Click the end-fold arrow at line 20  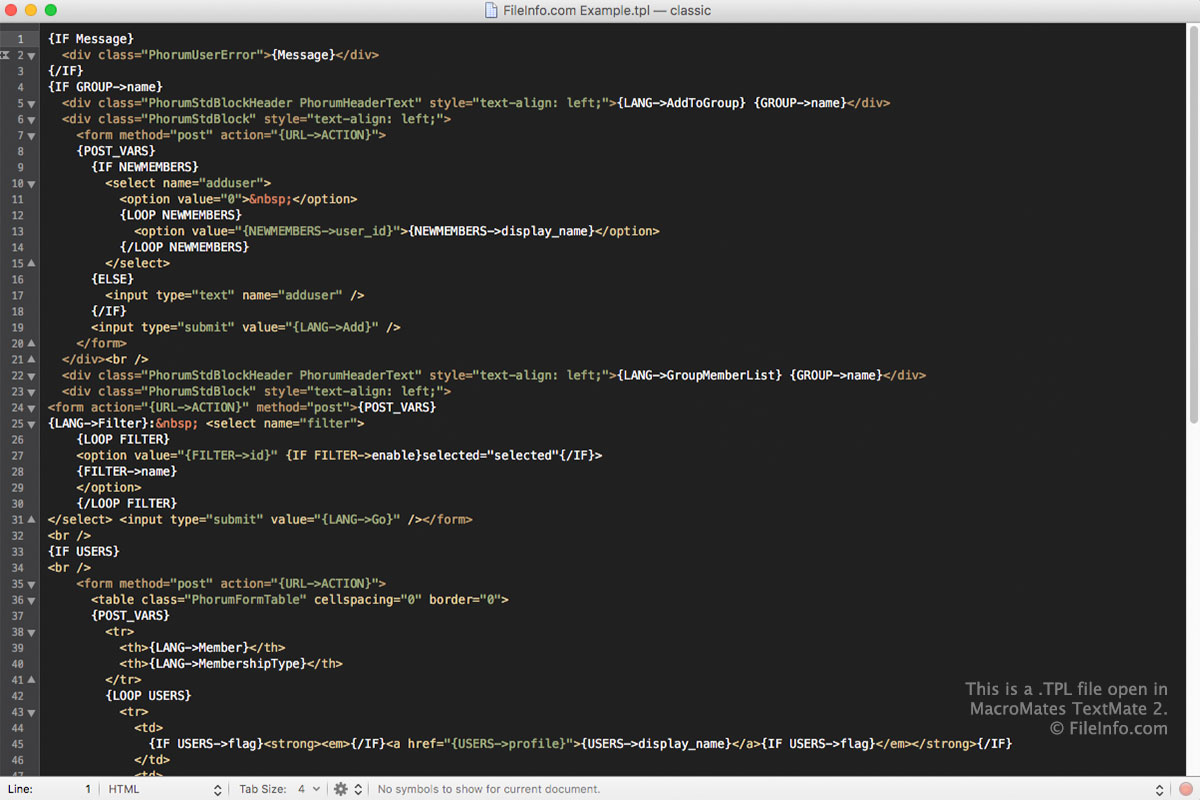(x=31, y=343)
